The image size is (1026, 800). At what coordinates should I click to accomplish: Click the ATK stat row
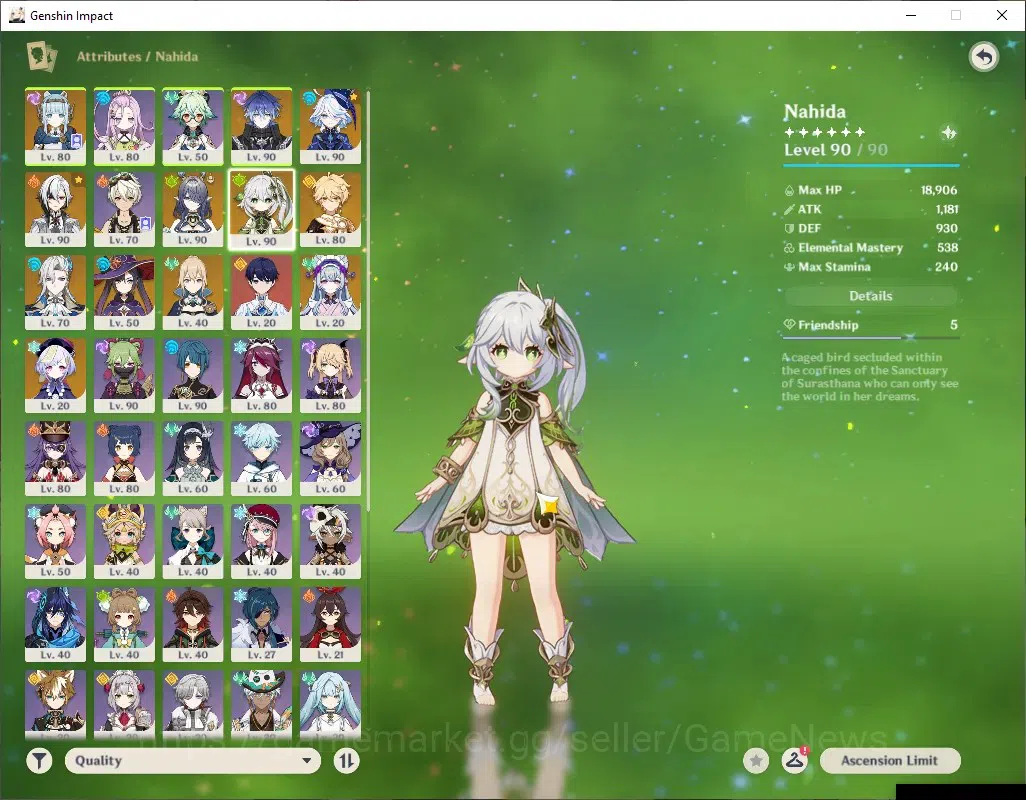point(870,209)
